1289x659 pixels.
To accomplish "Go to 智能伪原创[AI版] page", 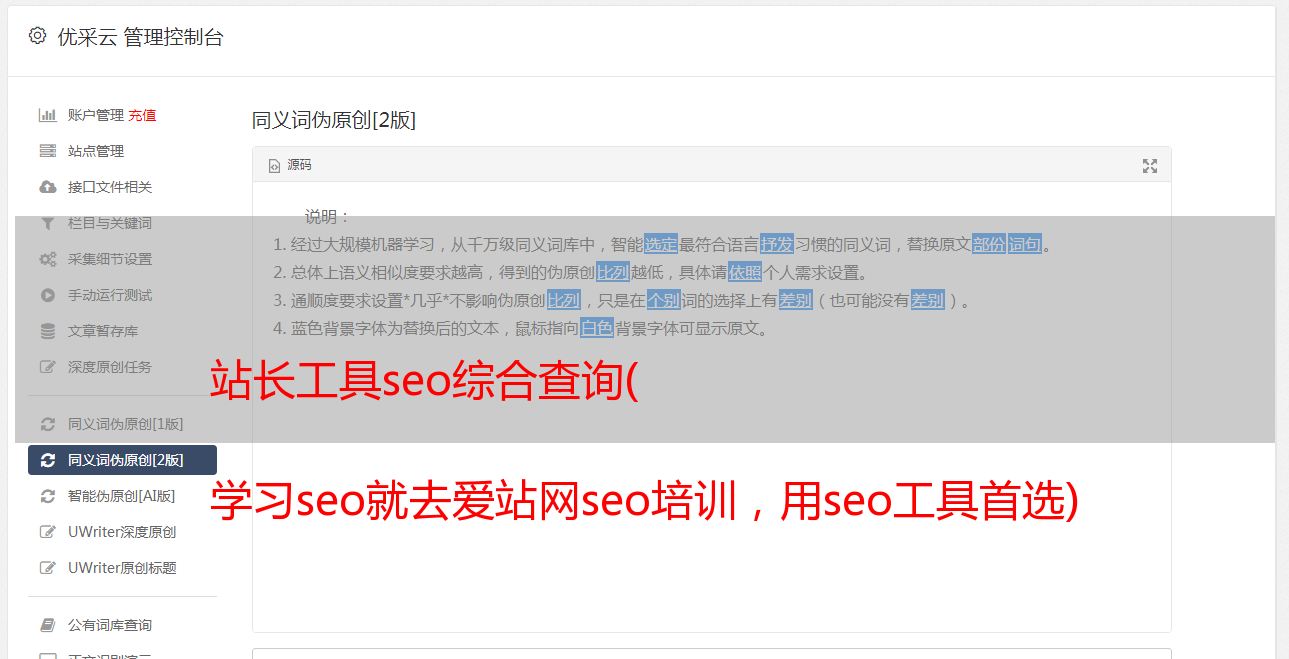I will tap(121, 496).
